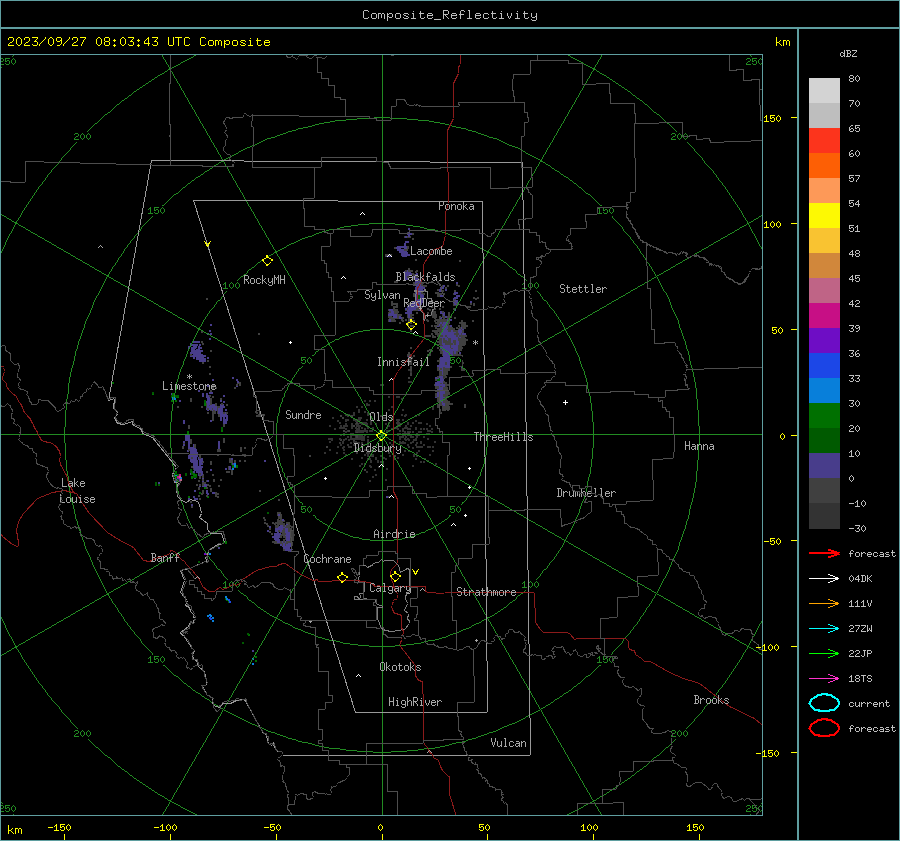The height and width of the screenshot is (841, 900).
Task: Select the orange 111V arrow symbol
Action: [x=824, y=603]
